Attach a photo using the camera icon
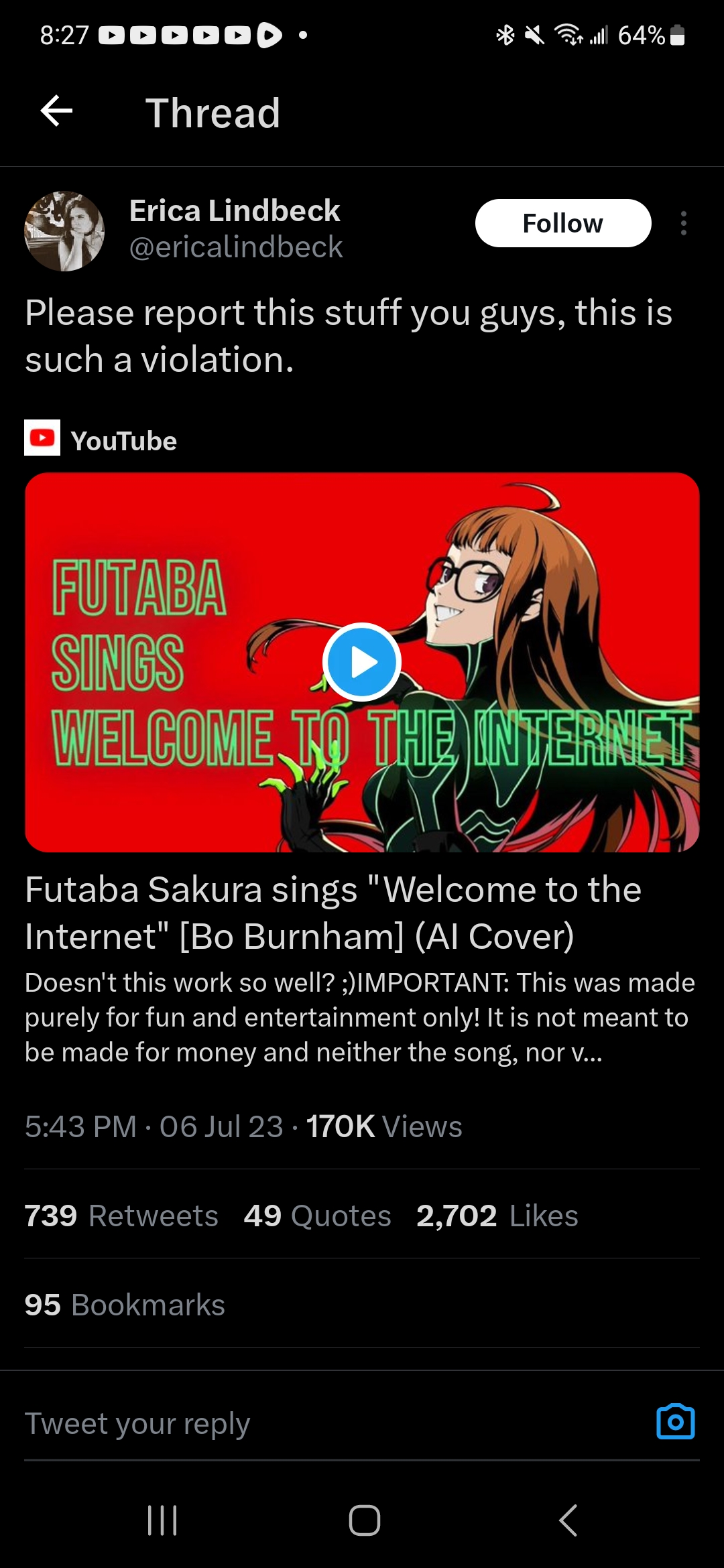The image size is (724, 1568). pos(676,1421)
